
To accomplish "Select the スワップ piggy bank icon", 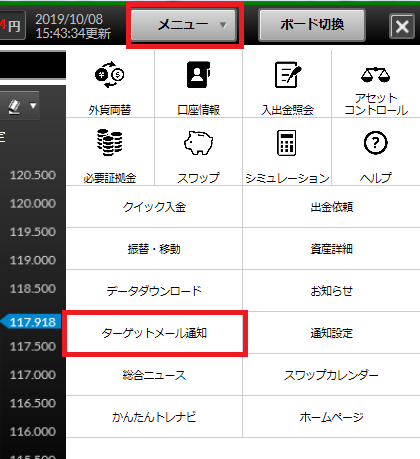I will 198,143.
